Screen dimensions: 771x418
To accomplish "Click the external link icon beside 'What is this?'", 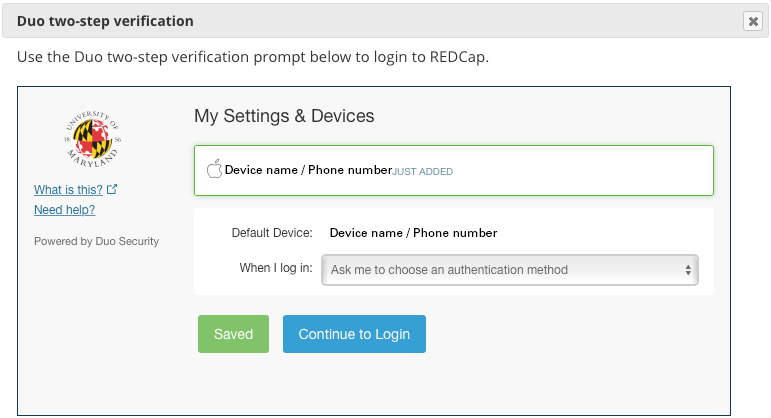I will coord(112,189).
